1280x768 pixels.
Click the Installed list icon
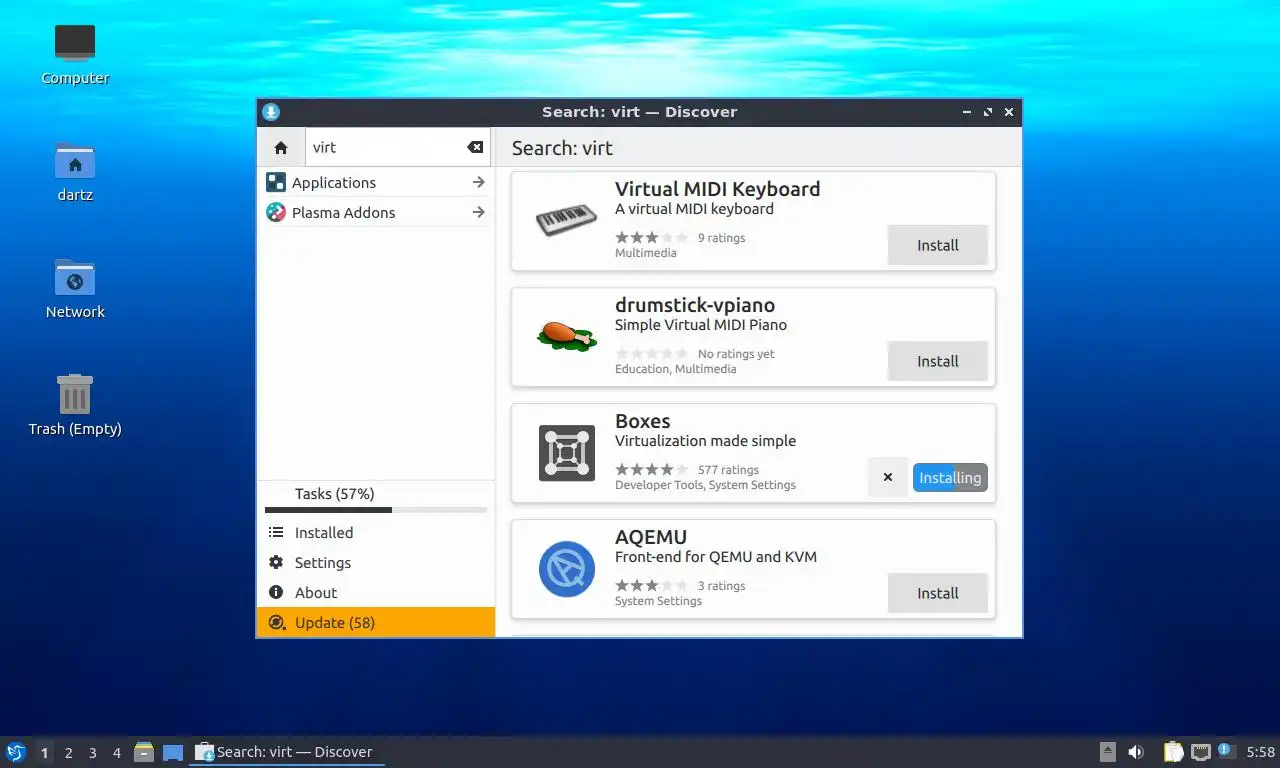[x=276, y=533]
